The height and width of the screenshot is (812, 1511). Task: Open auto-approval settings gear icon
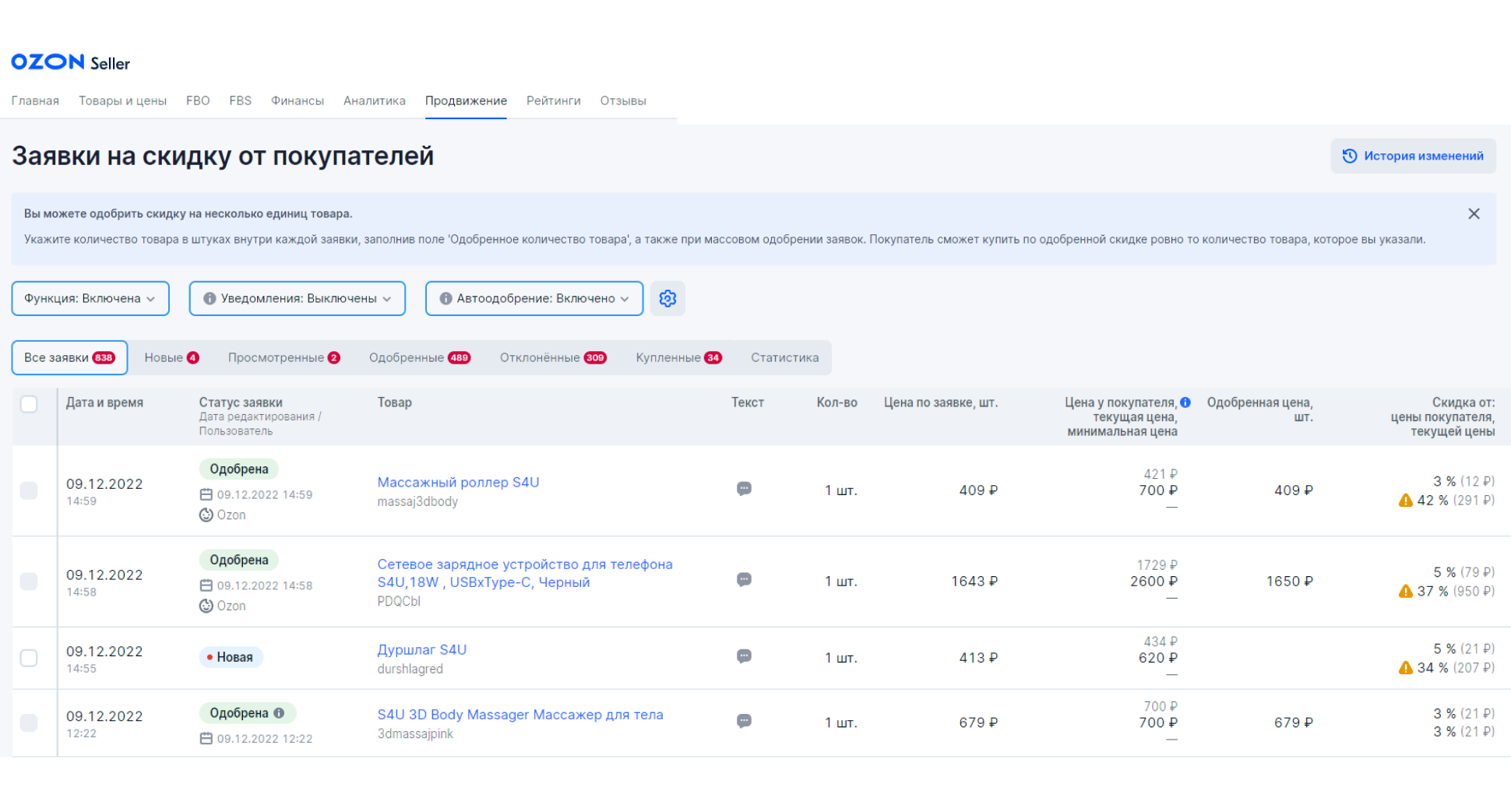click(x=667, y=298)
